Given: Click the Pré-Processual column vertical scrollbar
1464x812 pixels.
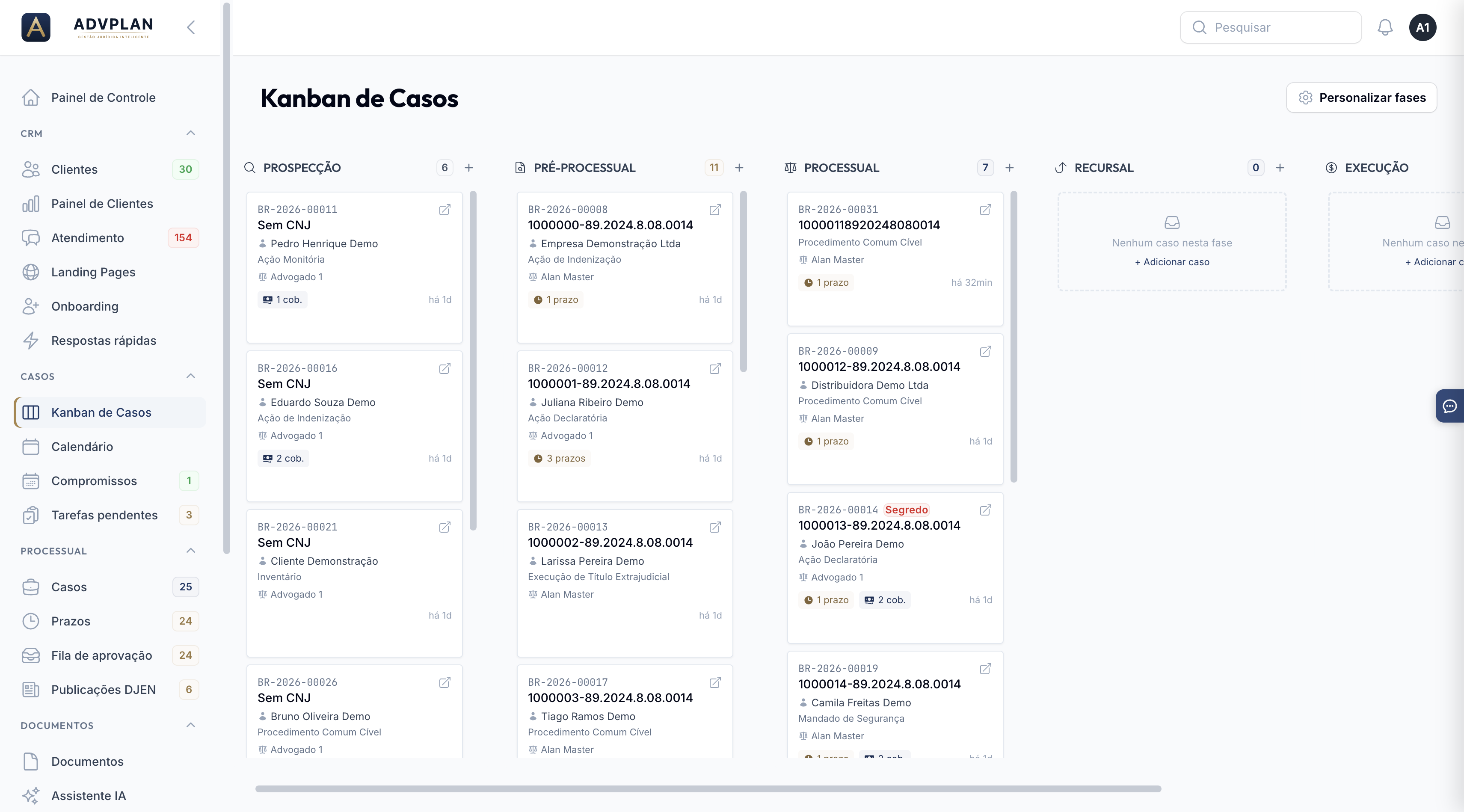Looking at the screenshot, I should pos(744,282).
